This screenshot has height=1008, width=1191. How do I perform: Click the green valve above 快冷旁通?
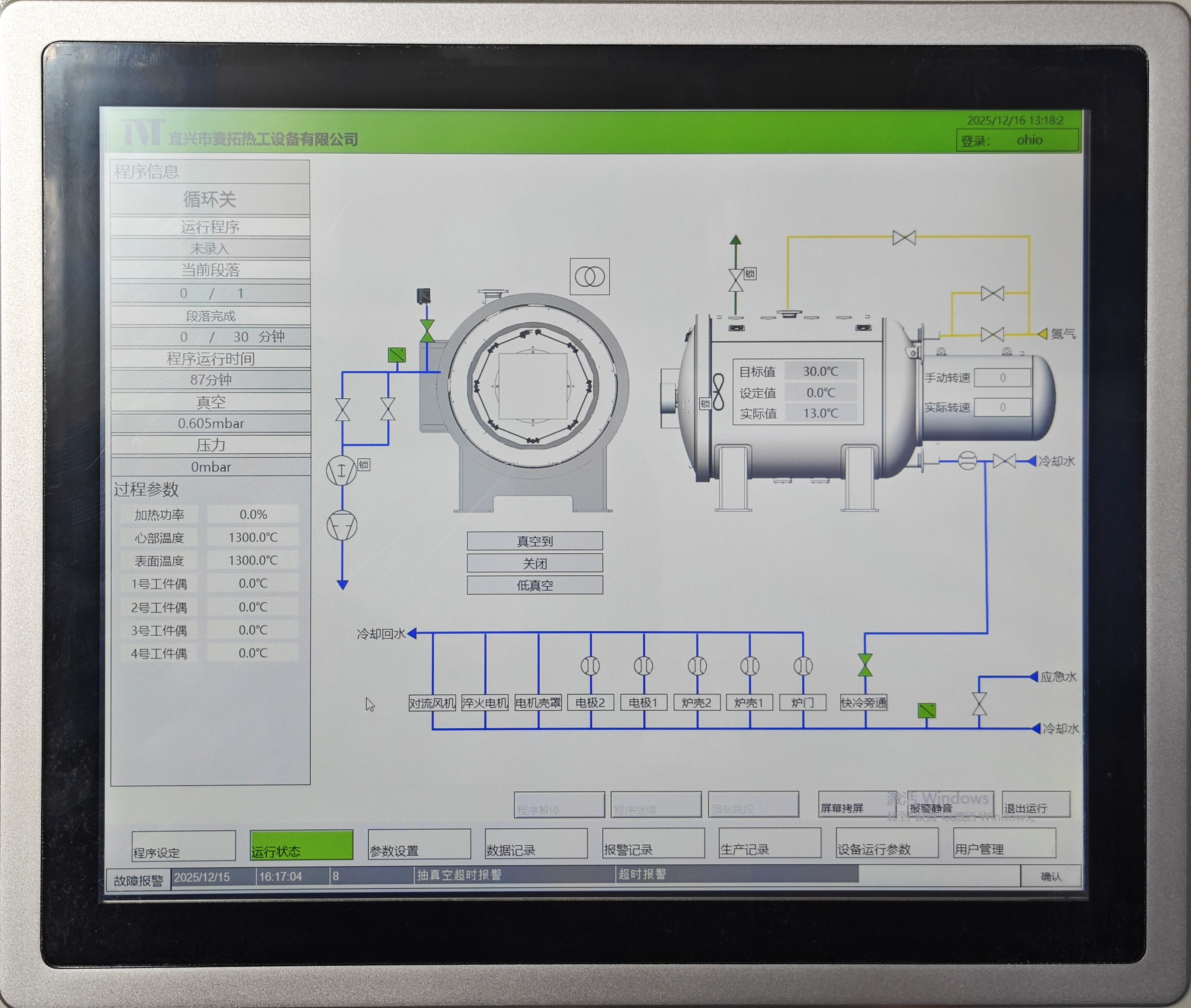(x=865, y=665)
